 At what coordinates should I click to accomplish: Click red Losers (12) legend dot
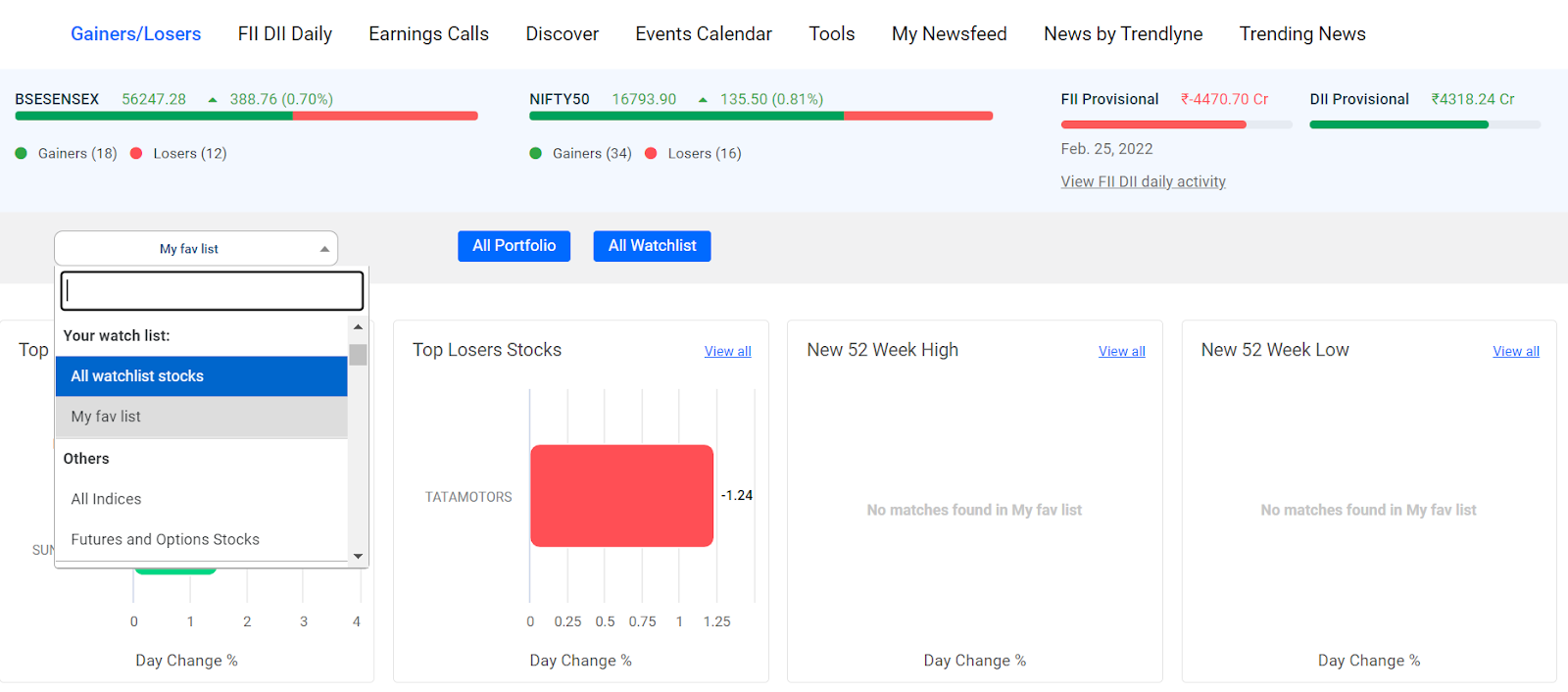pyautogui.click(x=136, y=153)
